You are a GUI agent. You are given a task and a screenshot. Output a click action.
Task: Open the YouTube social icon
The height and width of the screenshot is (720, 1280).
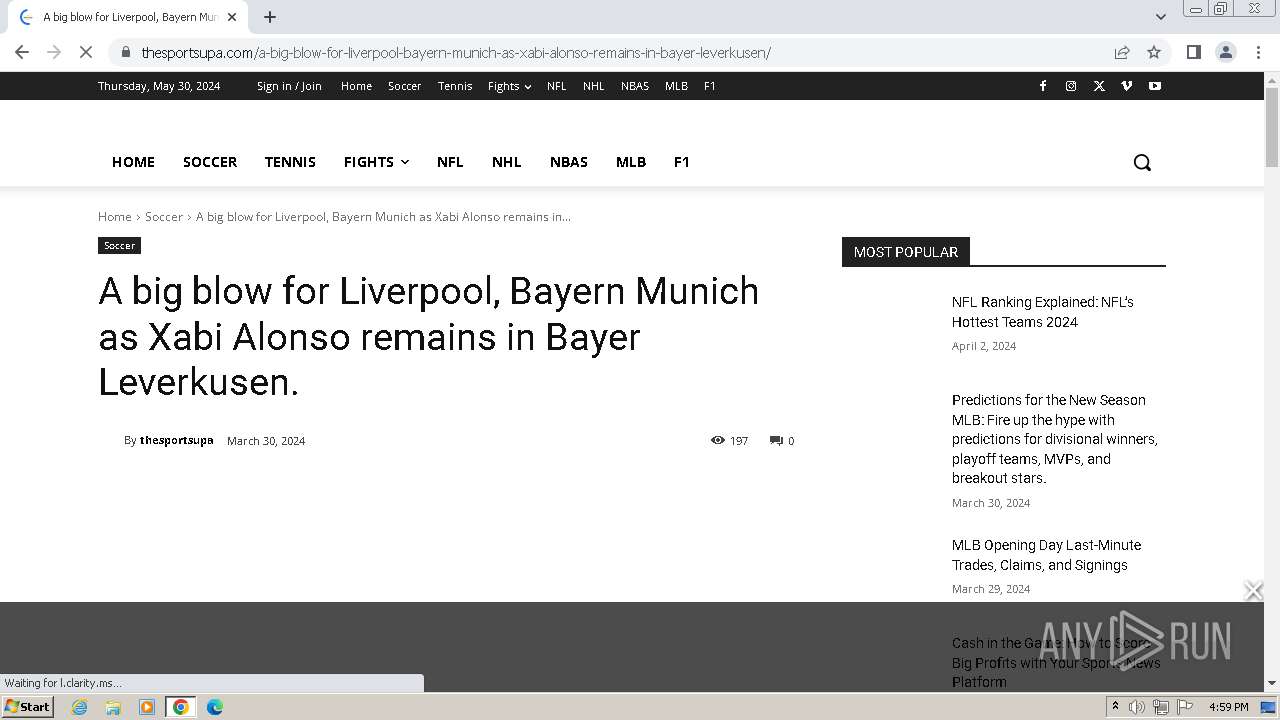1155,86
